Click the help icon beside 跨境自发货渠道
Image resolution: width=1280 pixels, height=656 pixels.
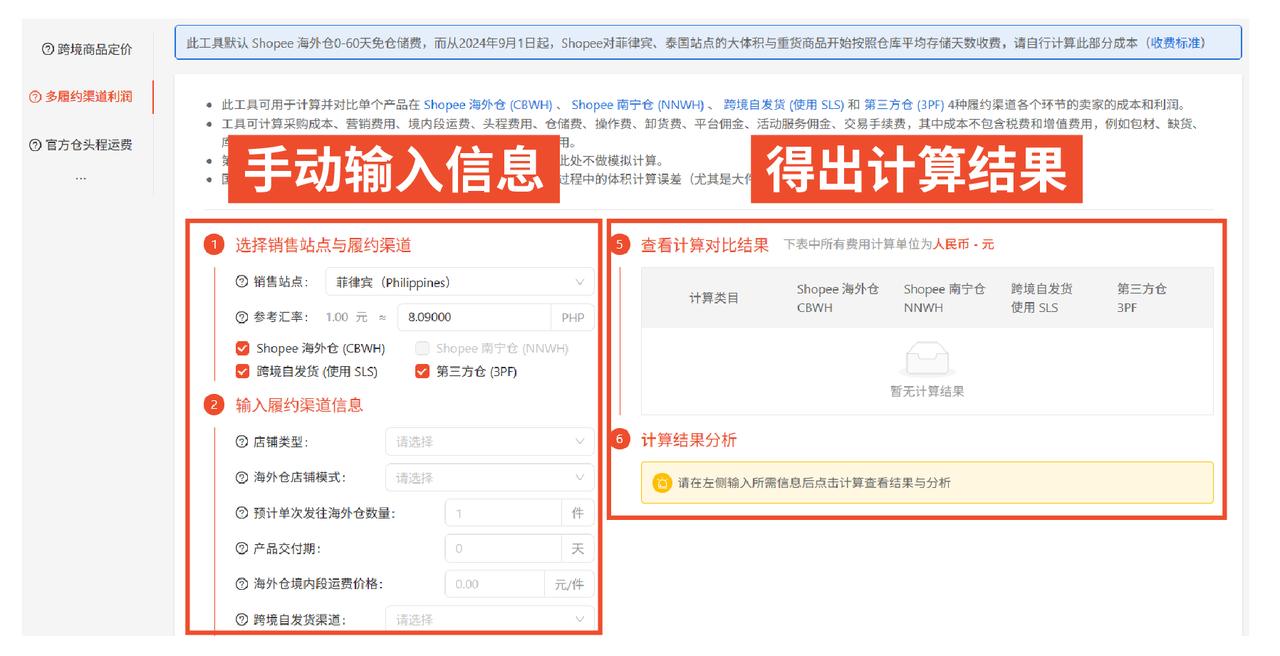pos(241,620)
